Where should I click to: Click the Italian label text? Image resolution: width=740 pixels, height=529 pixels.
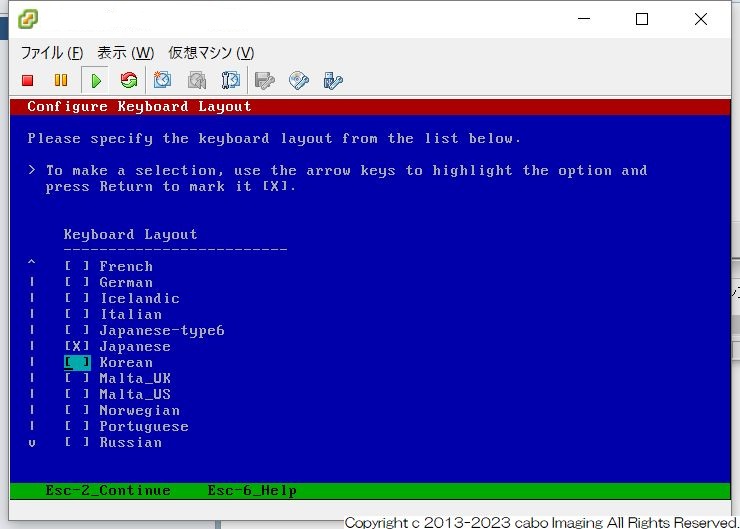(131, 315)
